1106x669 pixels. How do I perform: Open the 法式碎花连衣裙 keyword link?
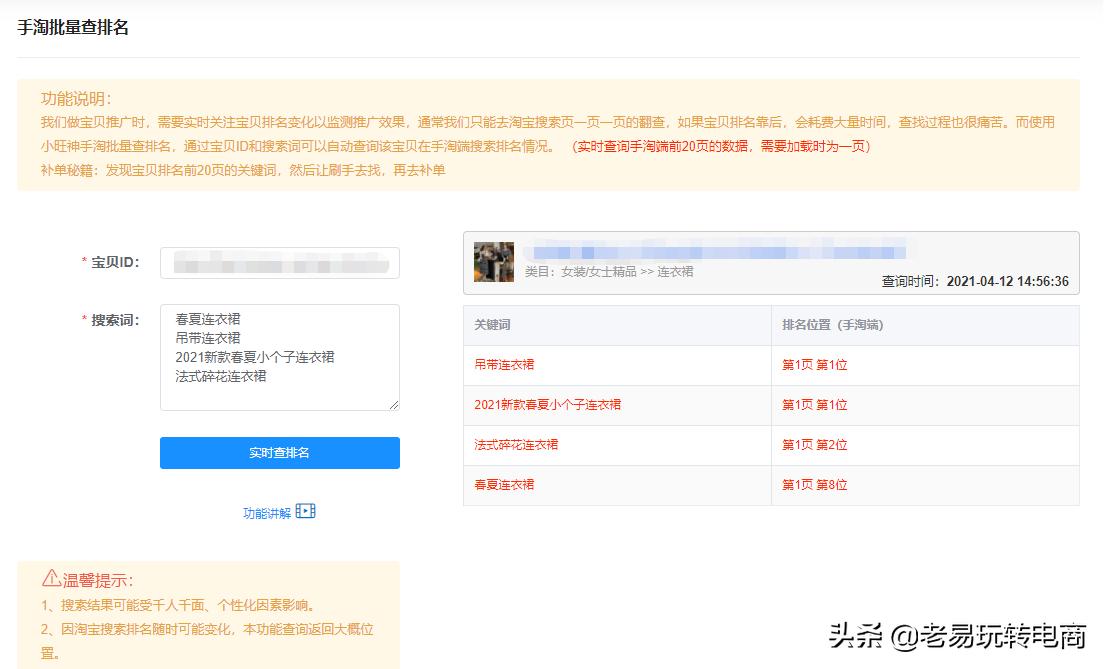[516, 445]
